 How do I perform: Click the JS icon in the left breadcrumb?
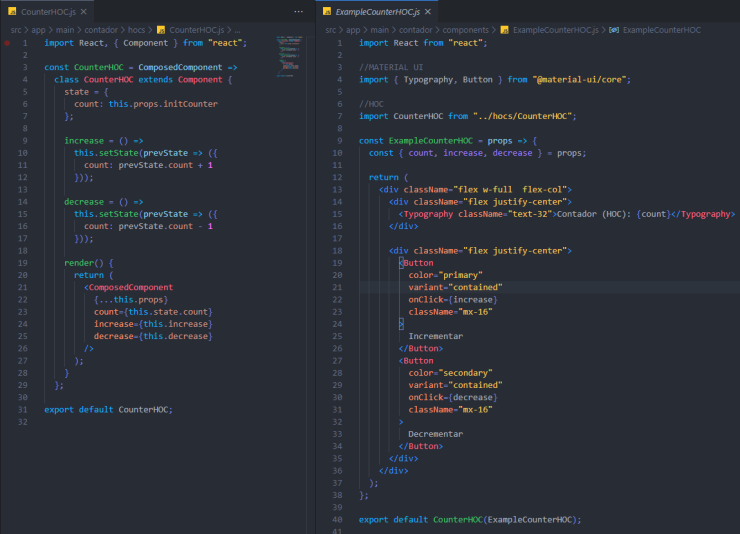[x=160, y=30]
